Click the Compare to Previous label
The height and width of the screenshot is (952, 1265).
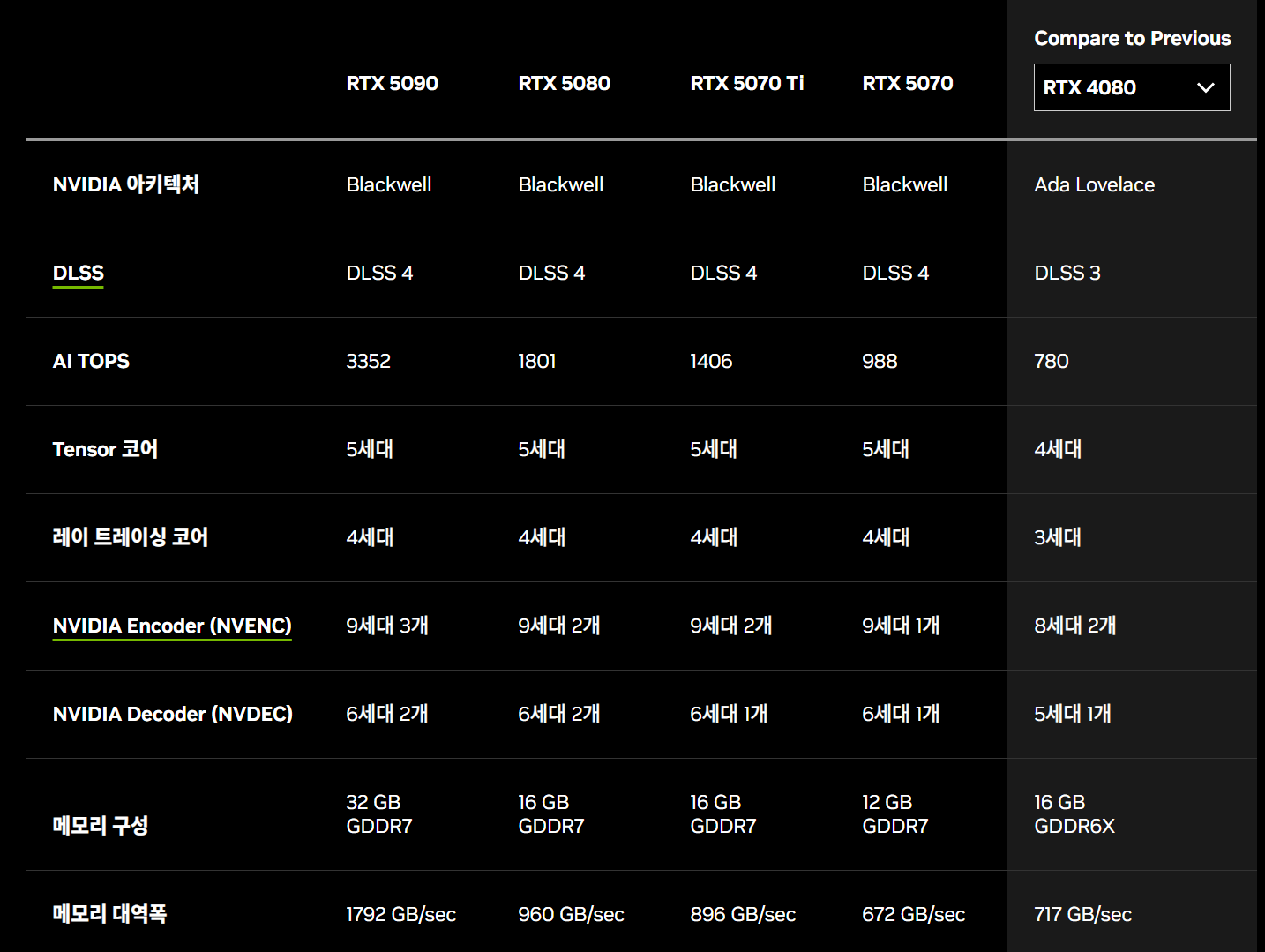[1133, 38]
